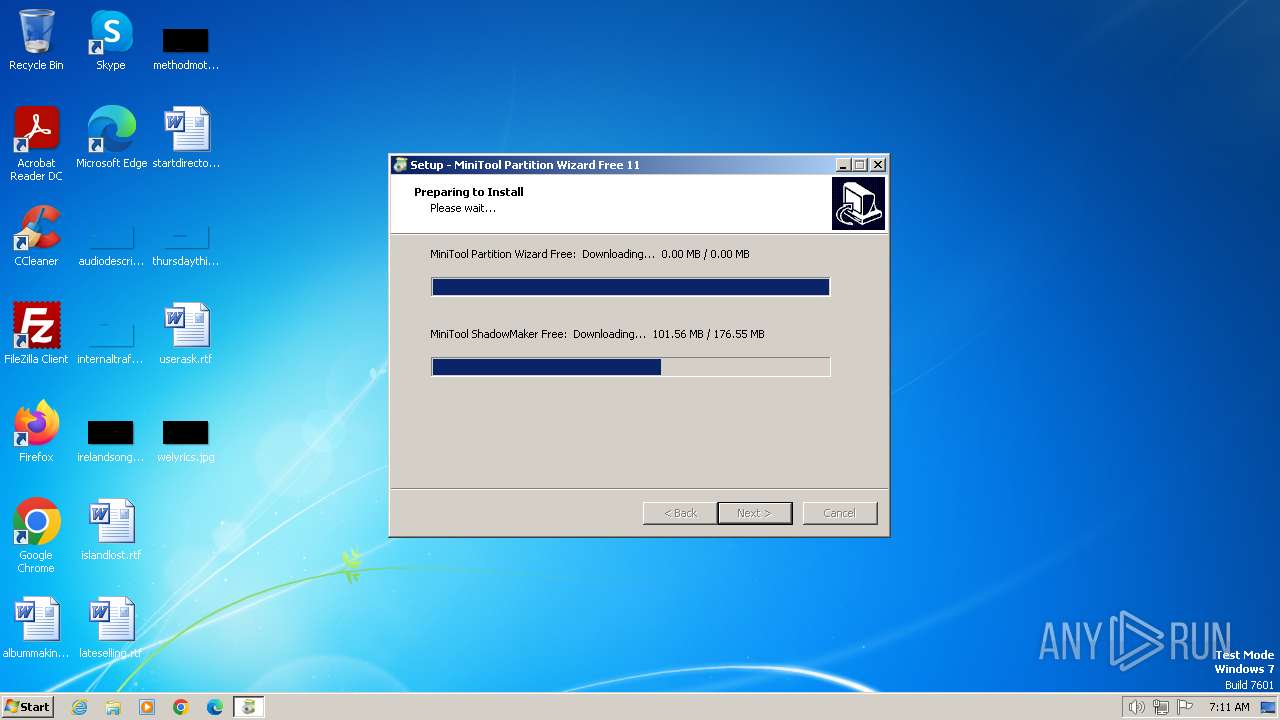Select the irelandsong desktop file
This screenshot has height=720, width=1280.
point(111,440)
